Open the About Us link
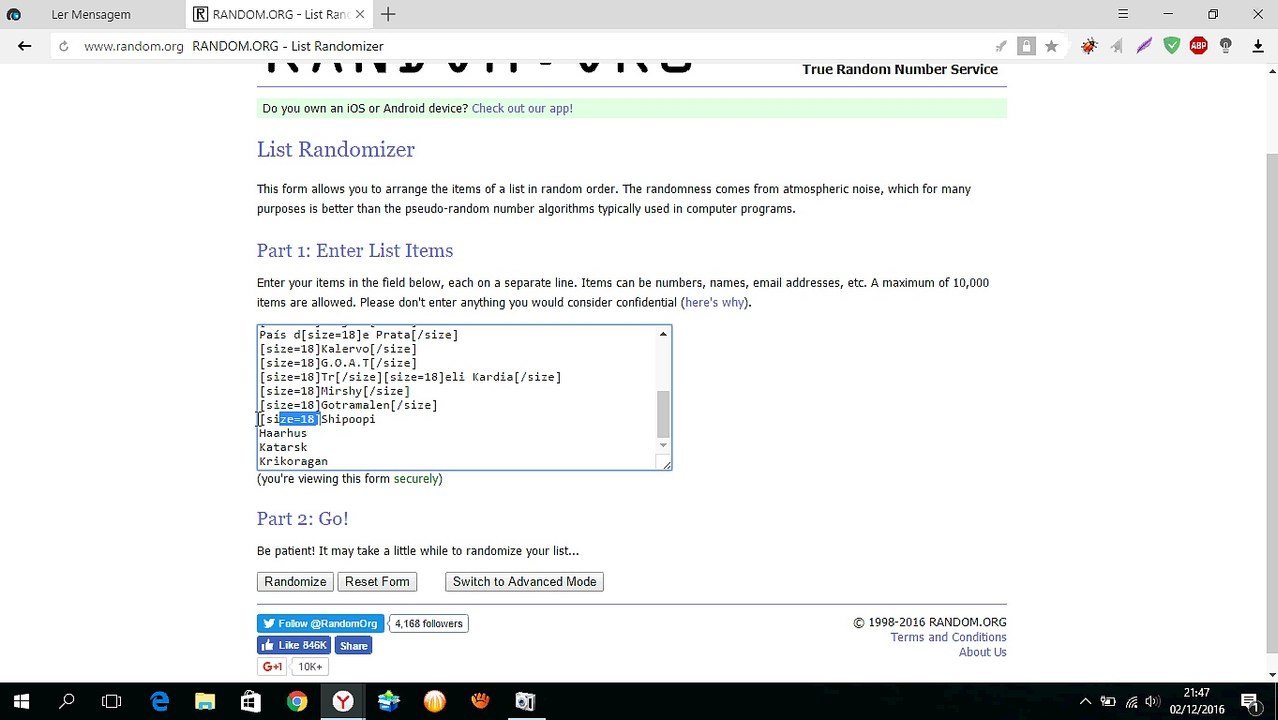 [x=982, y=652]
